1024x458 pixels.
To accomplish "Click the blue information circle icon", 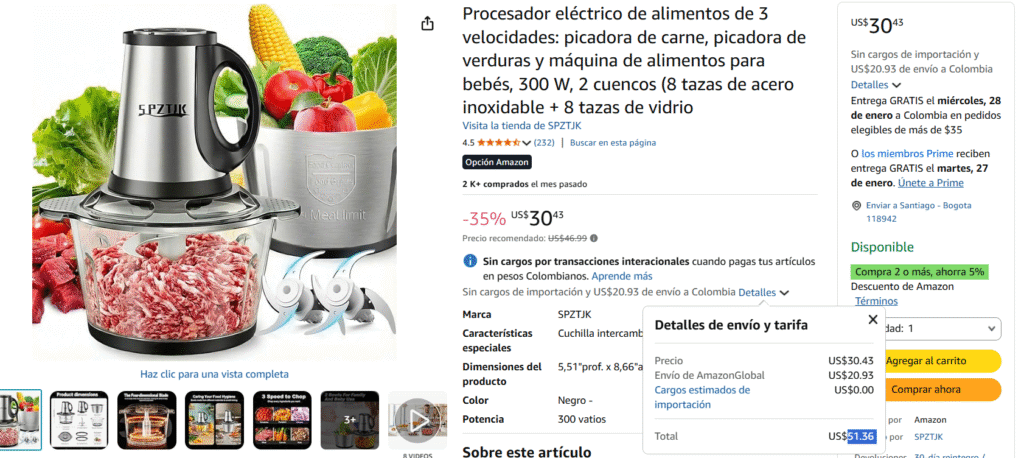I will (470, 261).
